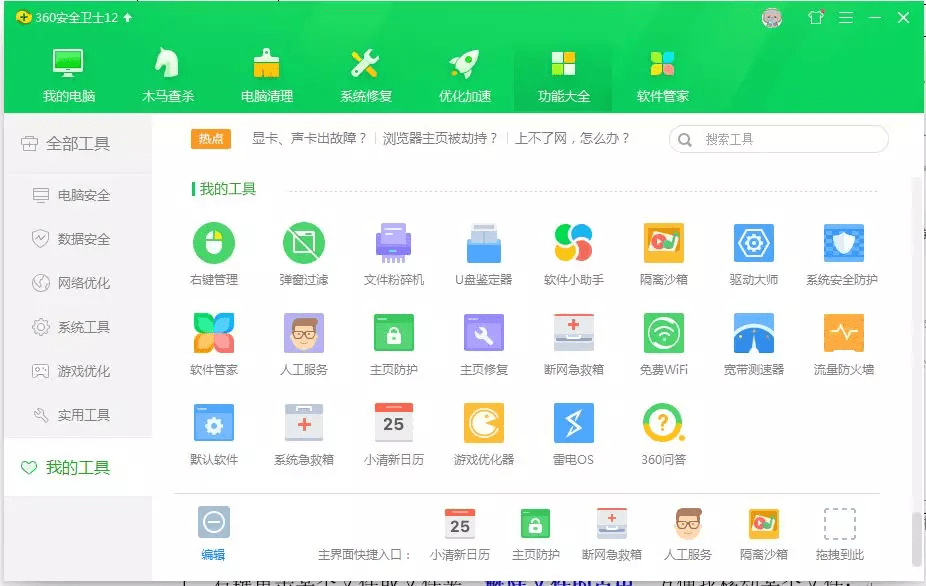Open 断网急救箱 shortcut in bottom bar
This screenshot has height=586, width=926.
[612, 534]
